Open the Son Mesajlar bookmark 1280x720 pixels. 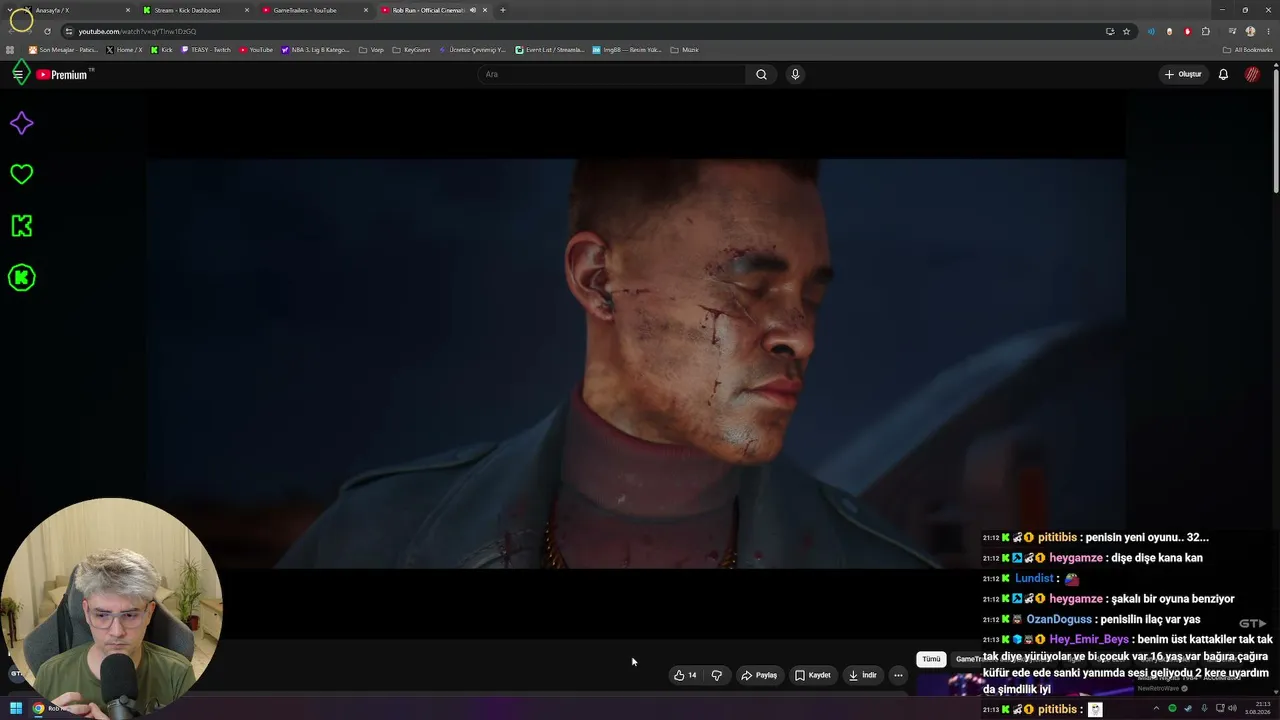[x=64, y=50]
